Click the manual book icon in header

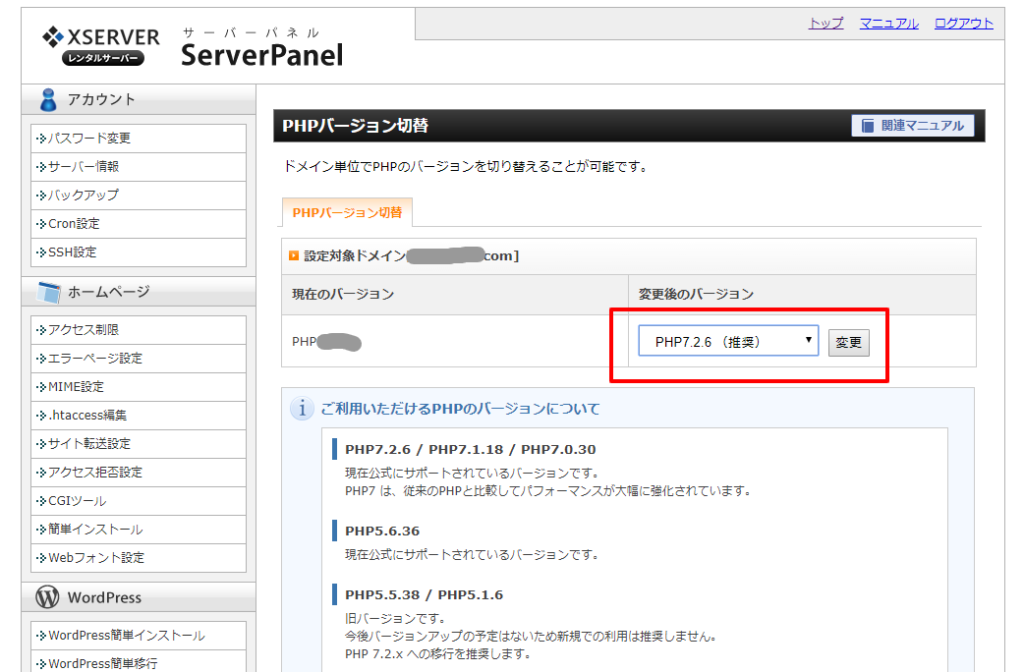click(x=865, y=126)
